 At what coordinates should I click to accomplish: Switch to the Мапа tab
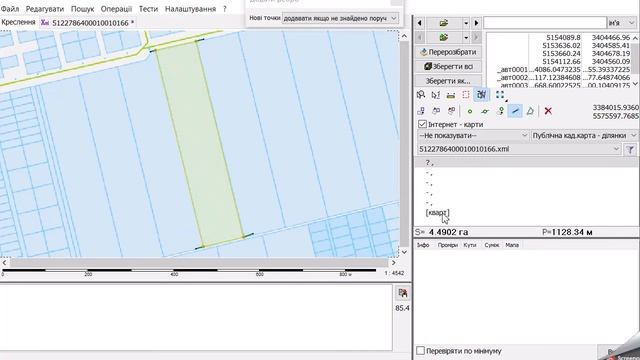(512, 245)
